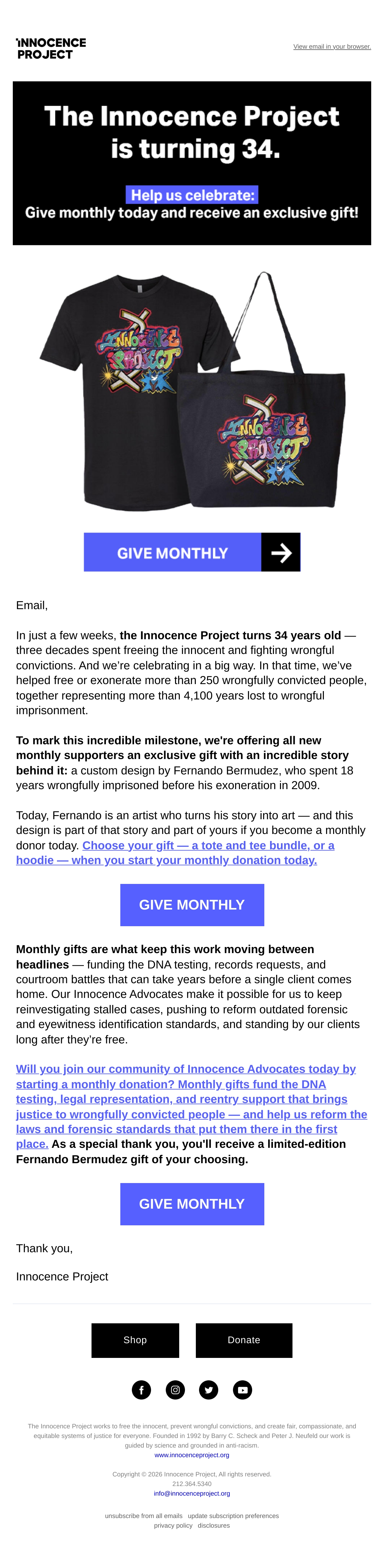Click the info@innocenceproject.org email link
Viewport: 384px width, 1568px height.
coord(192,1493)
